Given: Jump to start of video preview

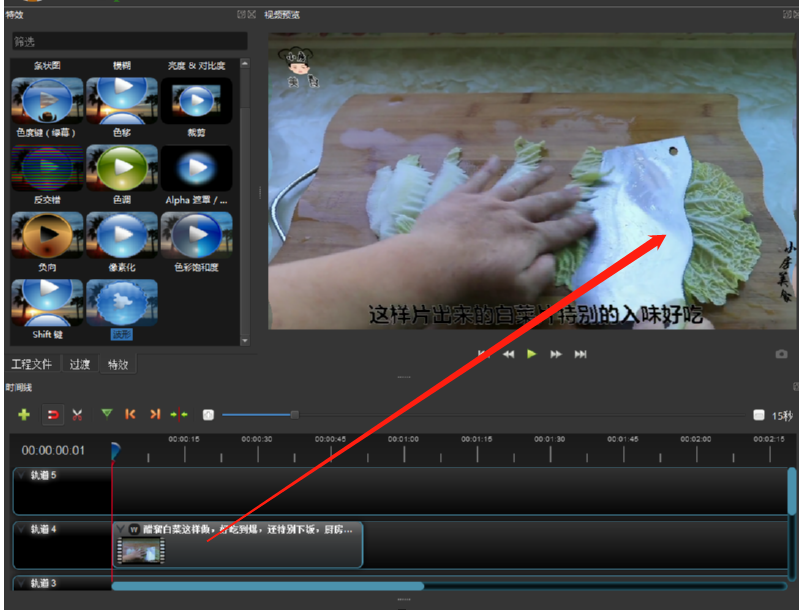Looking at the screenshot, I should (x=484, y=354).
